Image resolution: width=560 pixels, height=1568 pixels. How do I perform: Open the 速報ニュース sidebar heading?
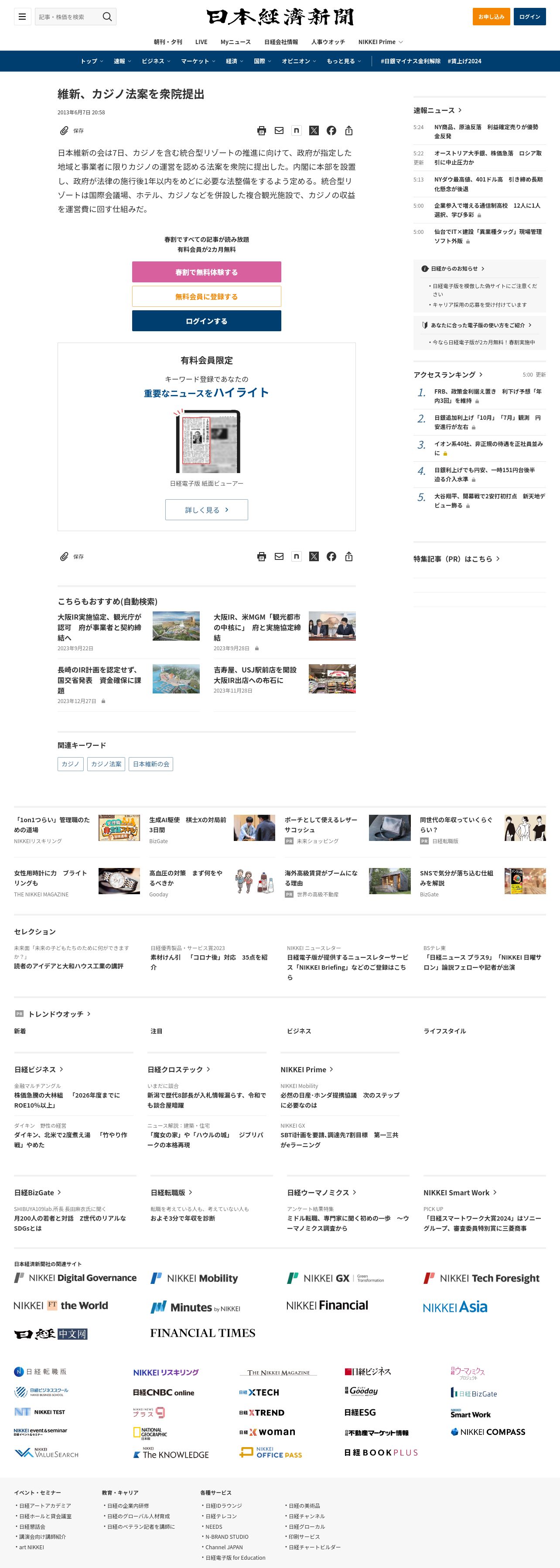[x=438, y=110]
